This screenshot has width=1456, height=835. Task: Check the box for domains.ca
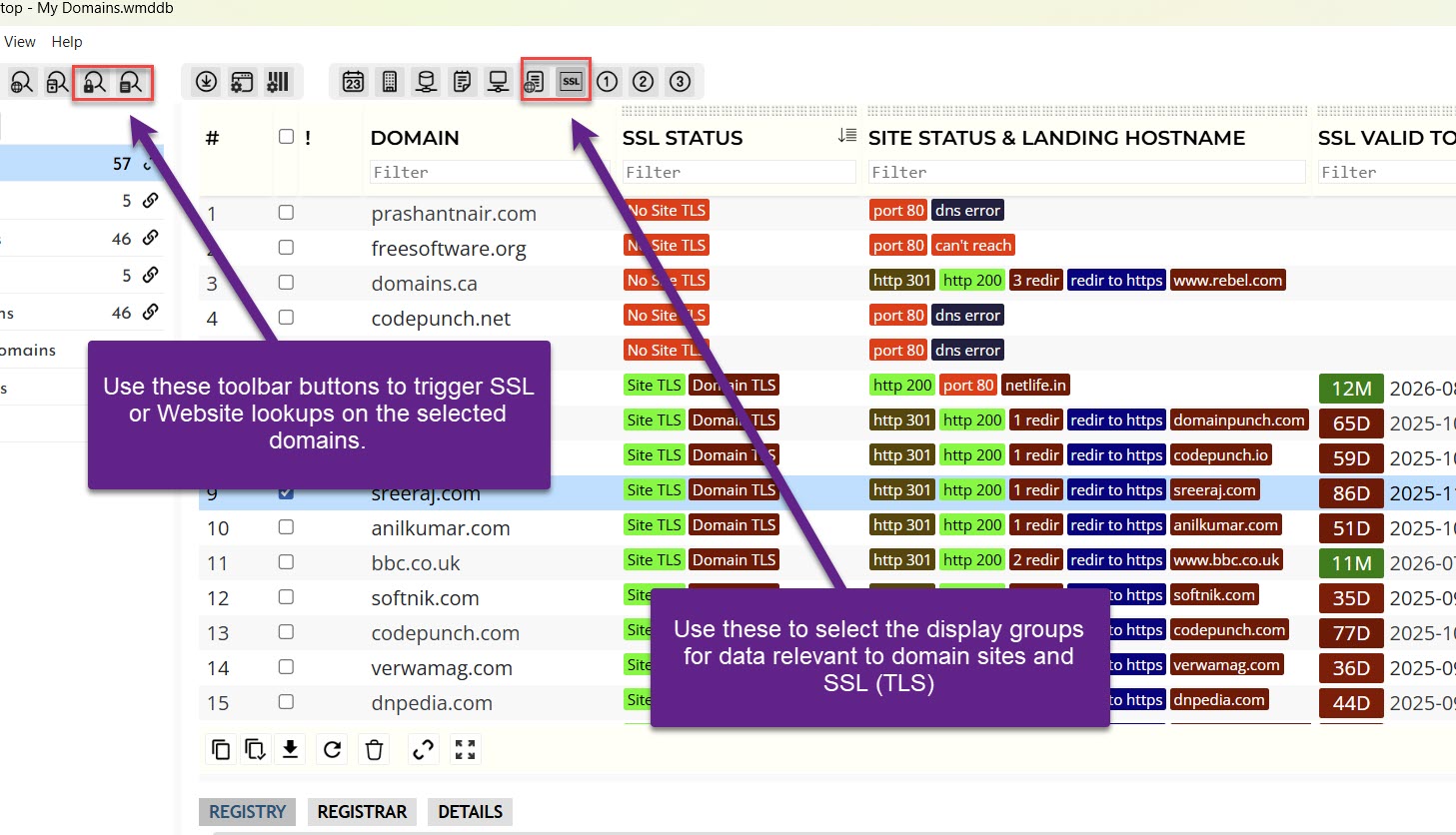click(286, 283)
